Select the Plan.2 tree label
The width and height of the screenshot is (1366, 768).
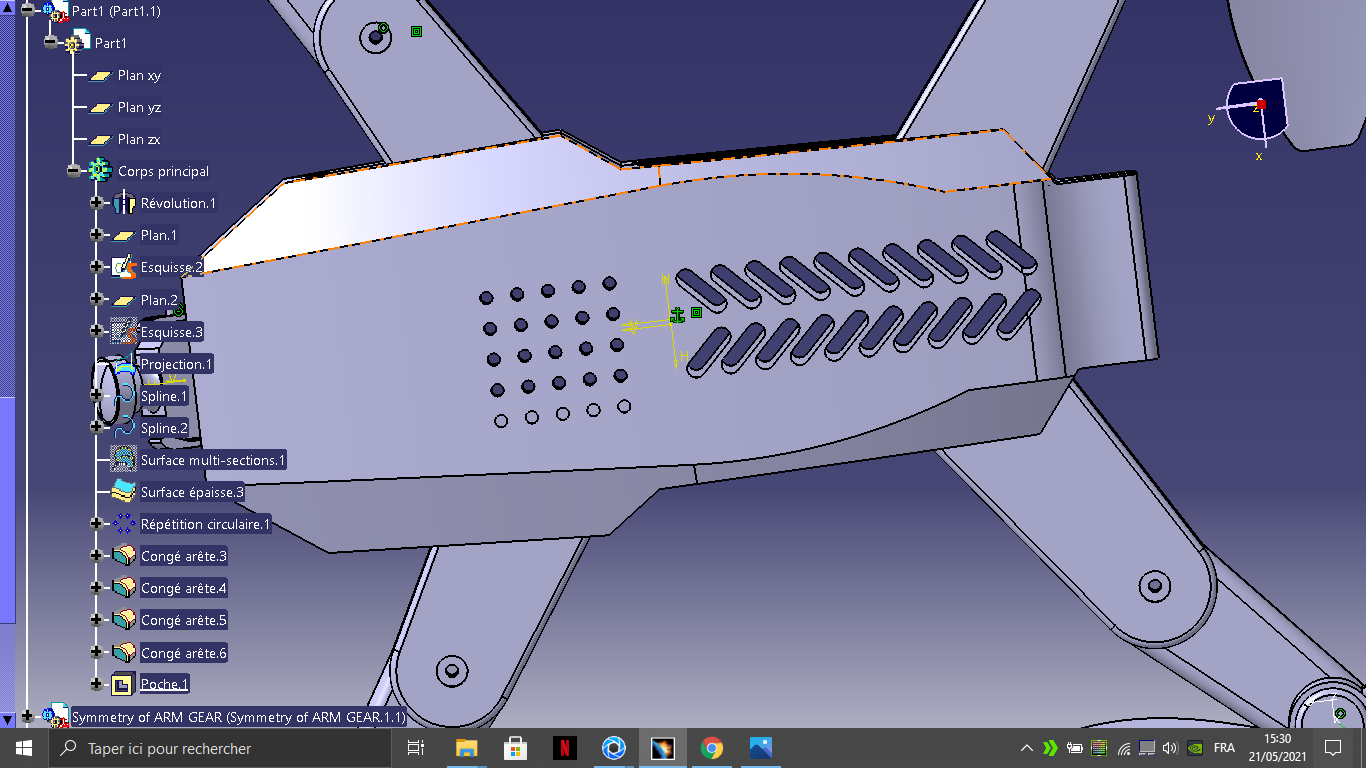pos(159,299)
